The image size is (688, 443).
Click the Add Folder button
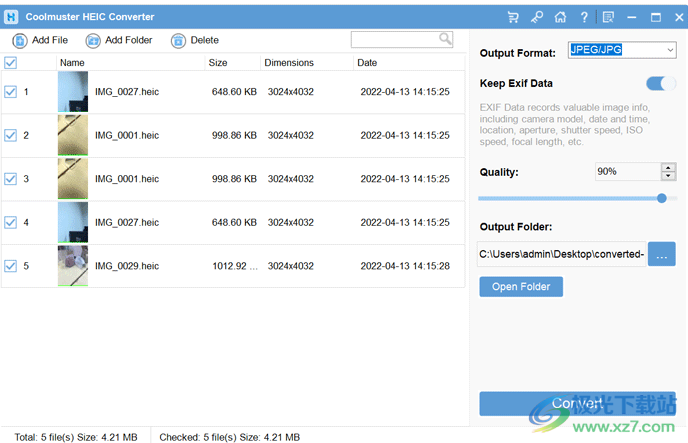119,40
